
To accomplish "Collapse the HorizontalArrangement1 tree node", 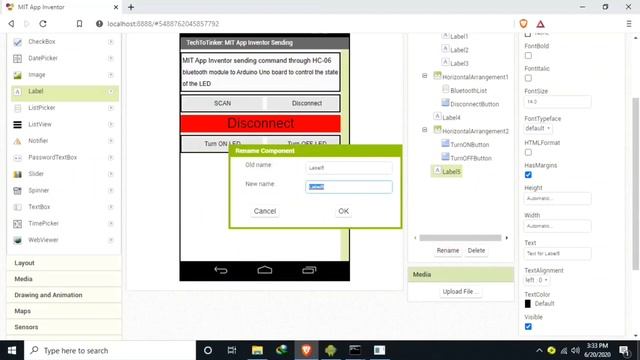I will click(x=424, y=76).
